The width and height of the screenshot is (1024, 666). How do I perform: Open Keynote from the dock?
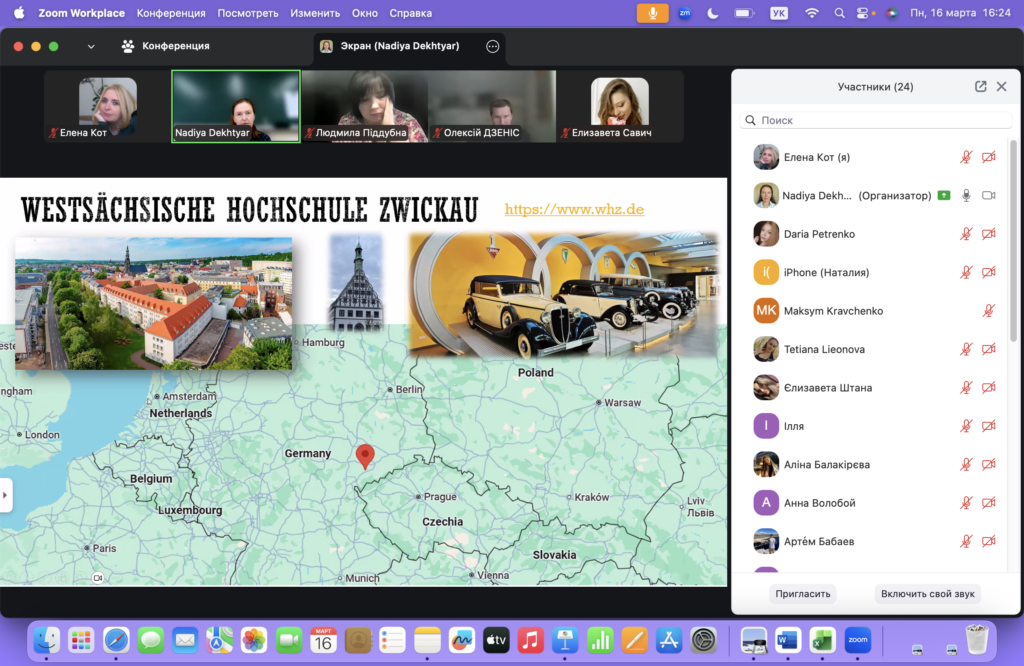[x=565, y=640]
